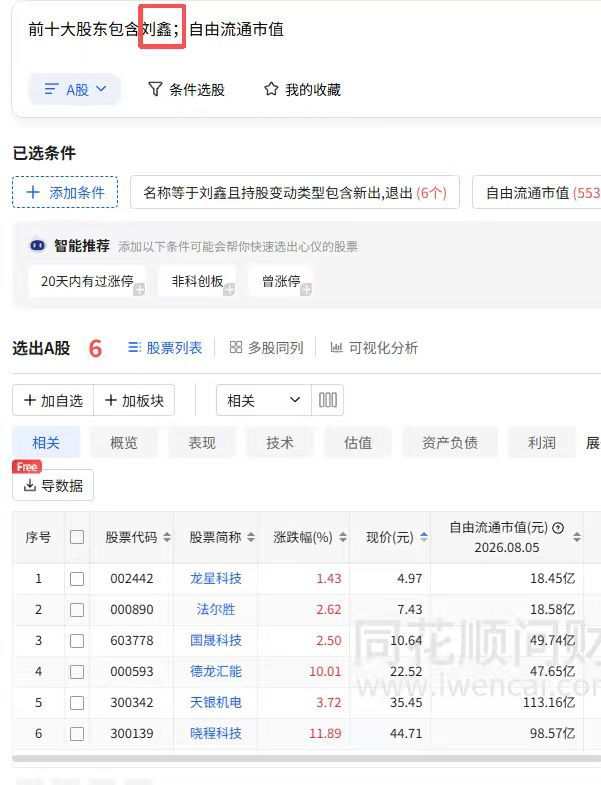Open the A股 market dropdown

[x=75, y=90]
